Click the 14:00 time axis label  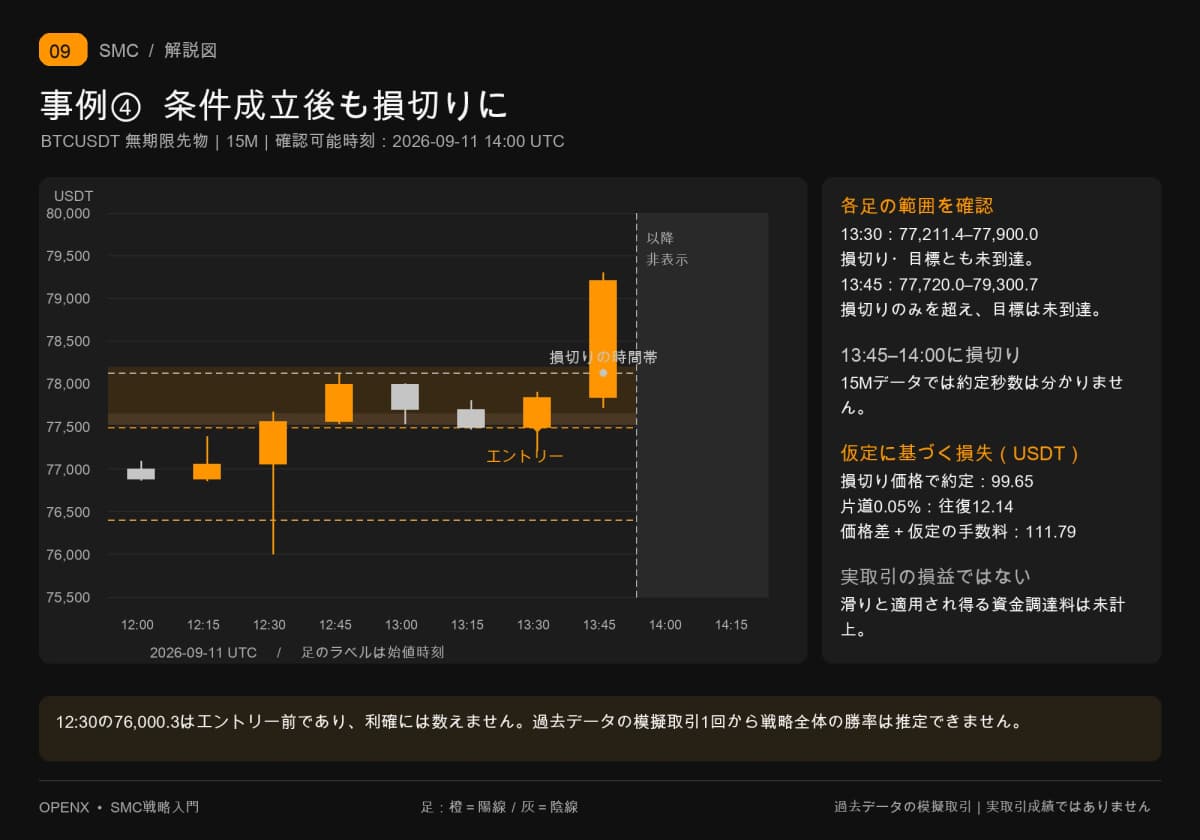(x=665, y=625)
